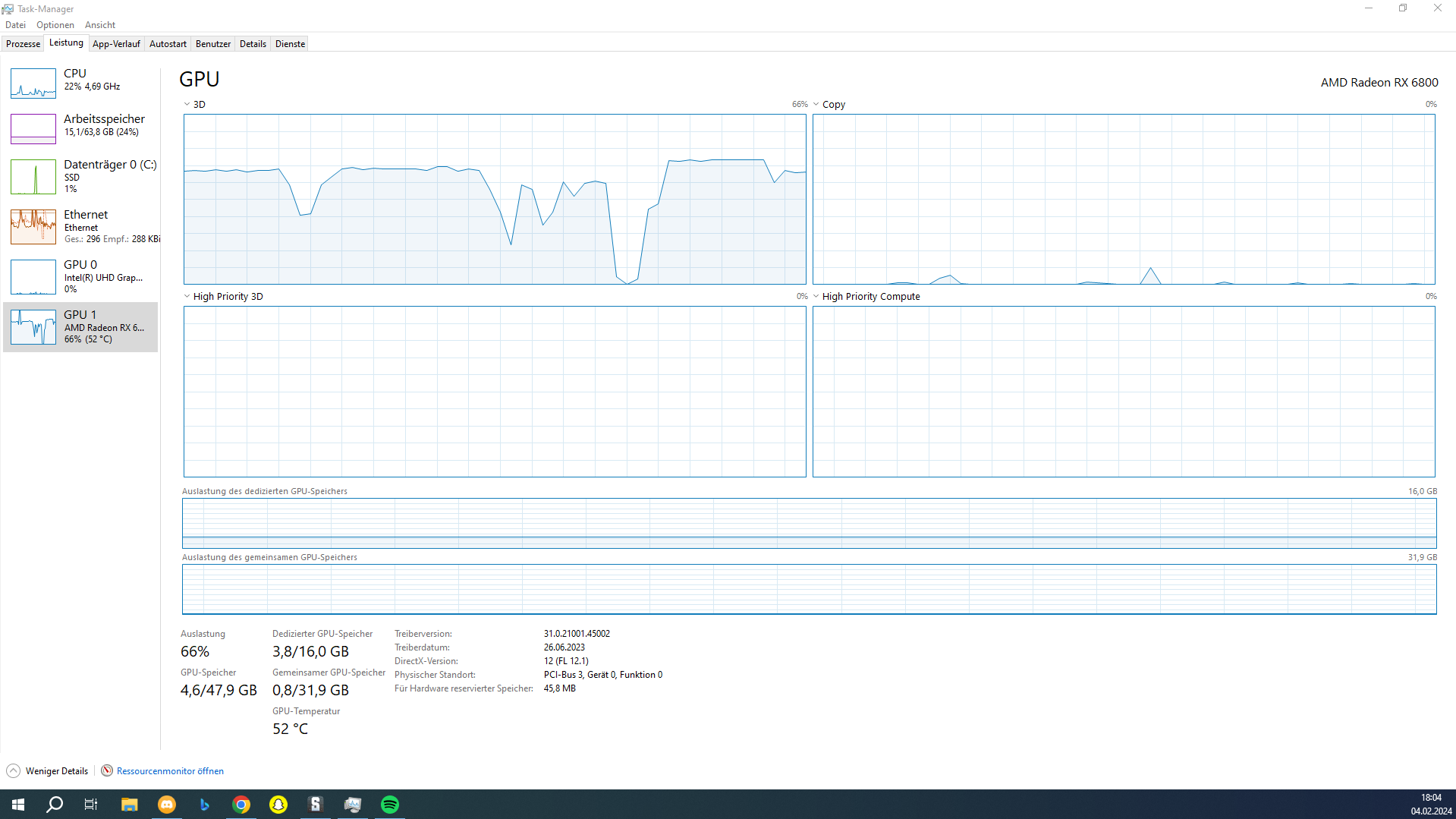
Task: Open the Ansicht menu
Action: (x=100, y=25)
